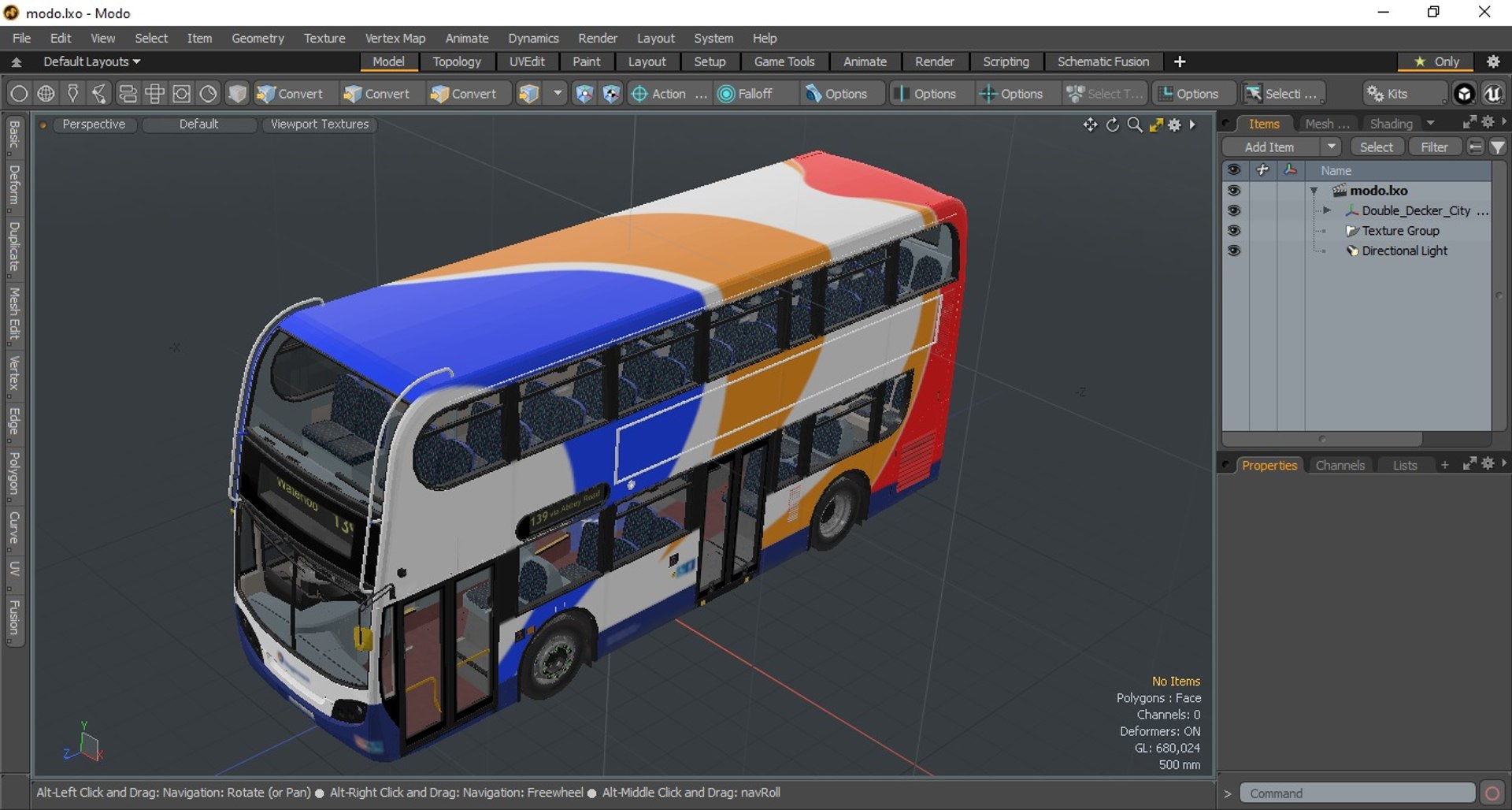Add a new layout tab with plus
The width and height of the screenshot is (1512, 810).
(1180, 61)
